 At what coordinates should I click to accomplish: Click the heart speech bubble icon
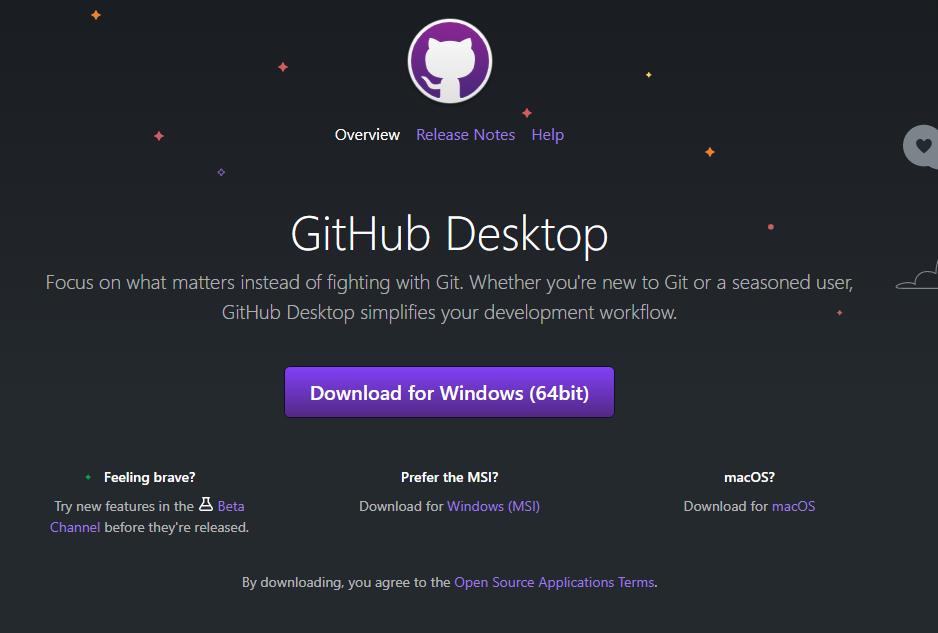click(x=921, y=146)
